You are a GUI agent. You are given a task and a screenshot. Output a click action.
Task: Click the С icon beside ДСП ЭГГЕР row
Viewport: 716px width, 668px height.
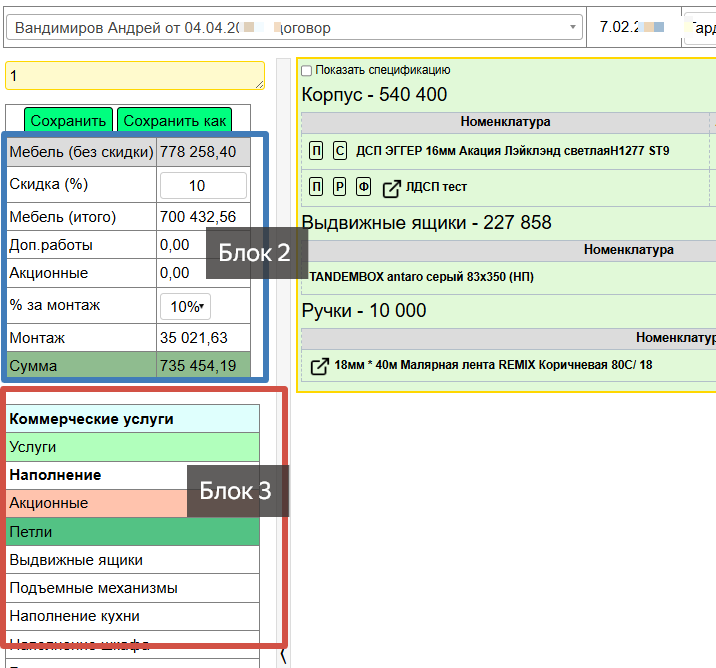[340, 151]
